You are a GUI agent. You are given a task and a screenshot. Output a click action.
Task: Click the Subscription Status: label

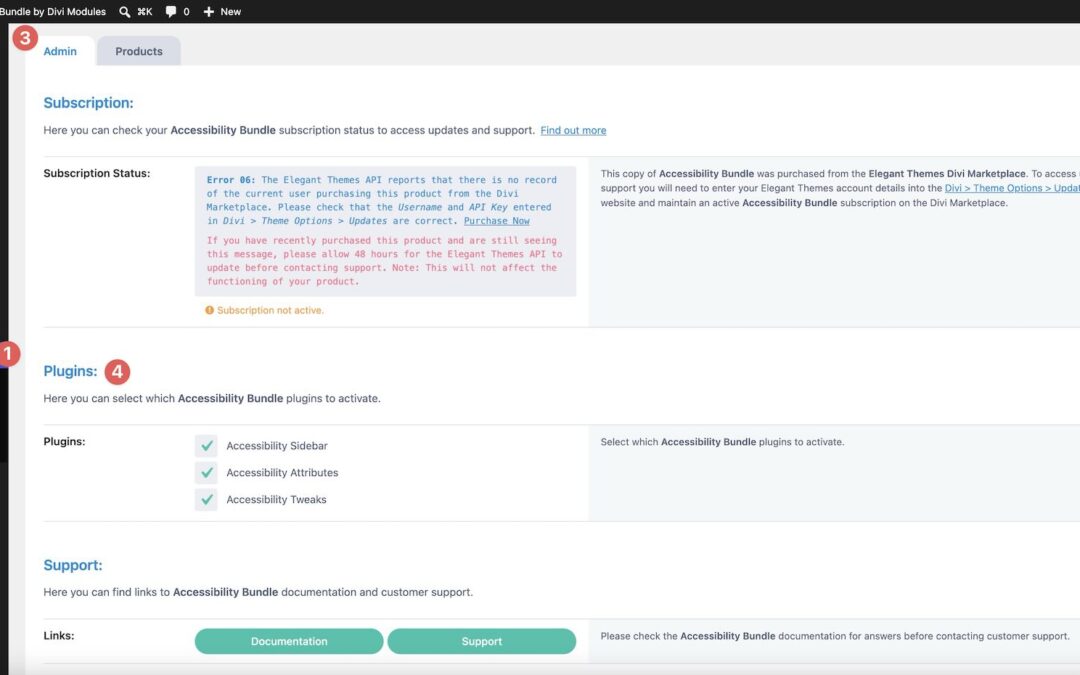(x=96, y=174)
